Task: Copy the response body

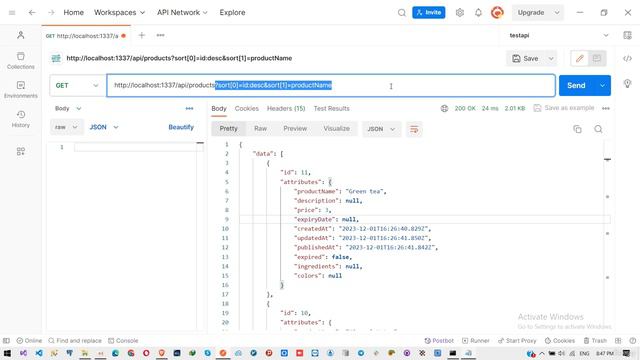Action: [x=577, y=129]
